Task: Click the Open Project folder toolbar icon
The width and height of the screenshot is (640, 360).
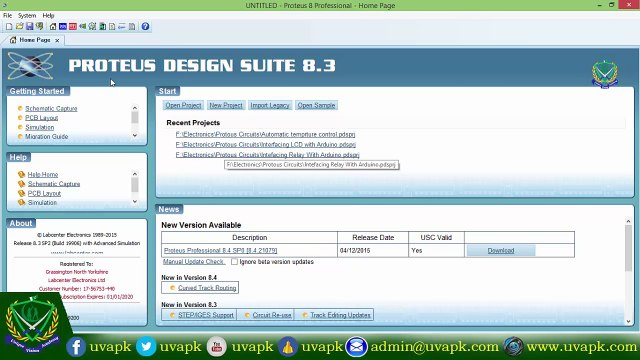Action: point(19,27)
